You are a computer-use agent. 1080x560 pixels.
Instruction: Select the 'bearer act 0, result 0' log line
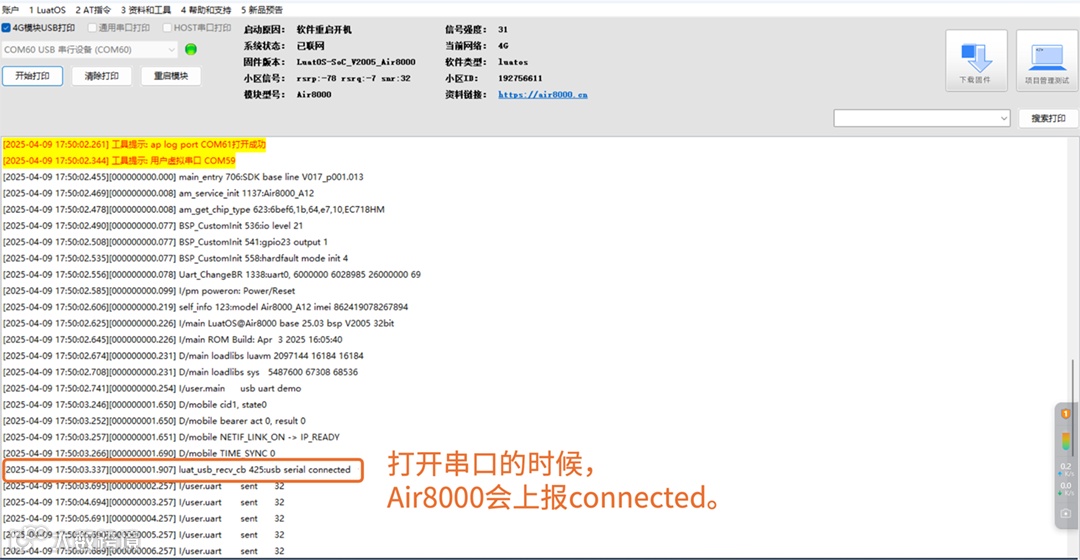(x=154, y=421)
